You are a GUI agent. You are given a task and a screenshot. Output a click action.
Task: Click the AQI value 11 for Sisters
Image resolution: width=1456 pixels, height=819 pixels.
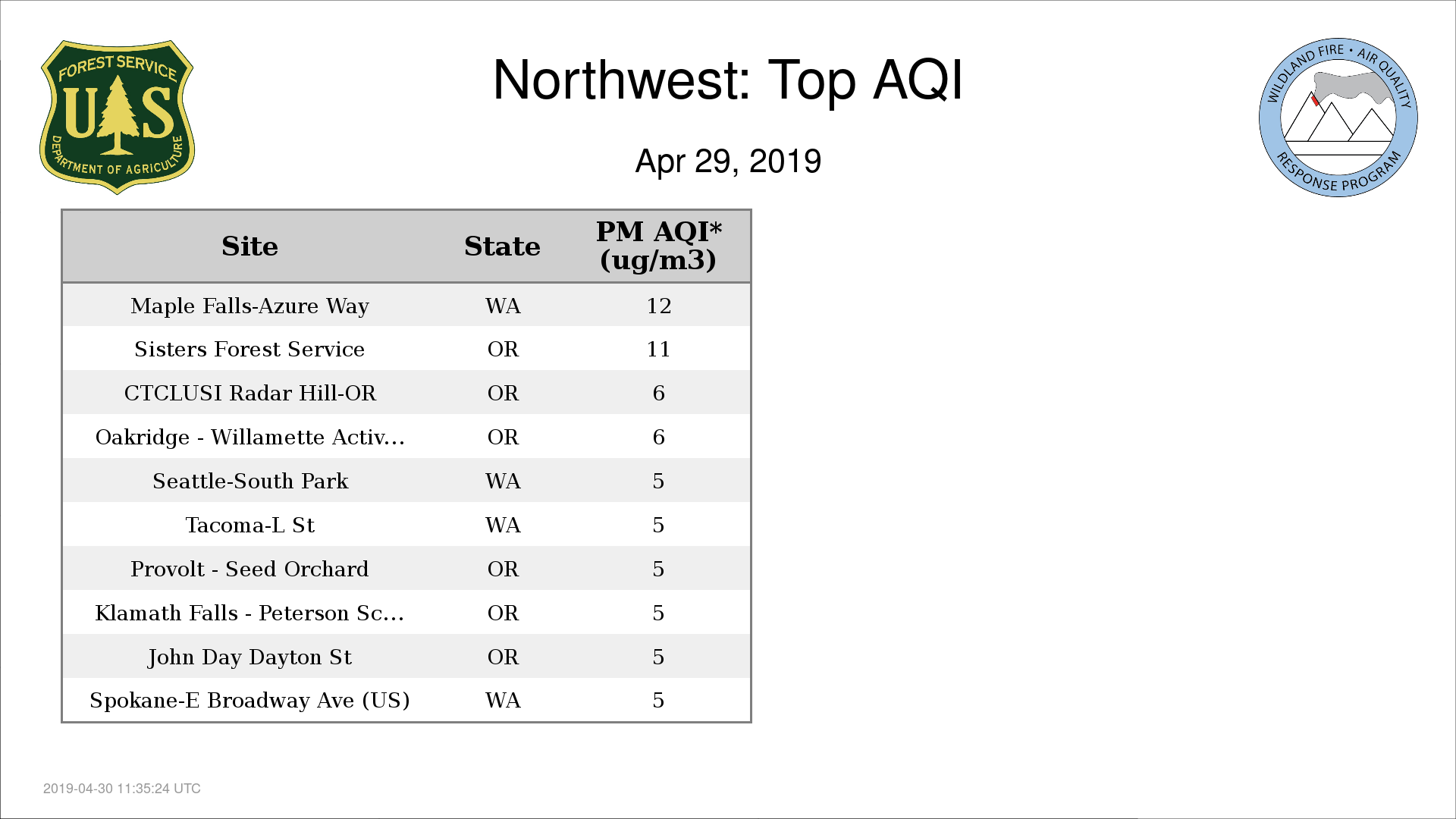[658, 350]
